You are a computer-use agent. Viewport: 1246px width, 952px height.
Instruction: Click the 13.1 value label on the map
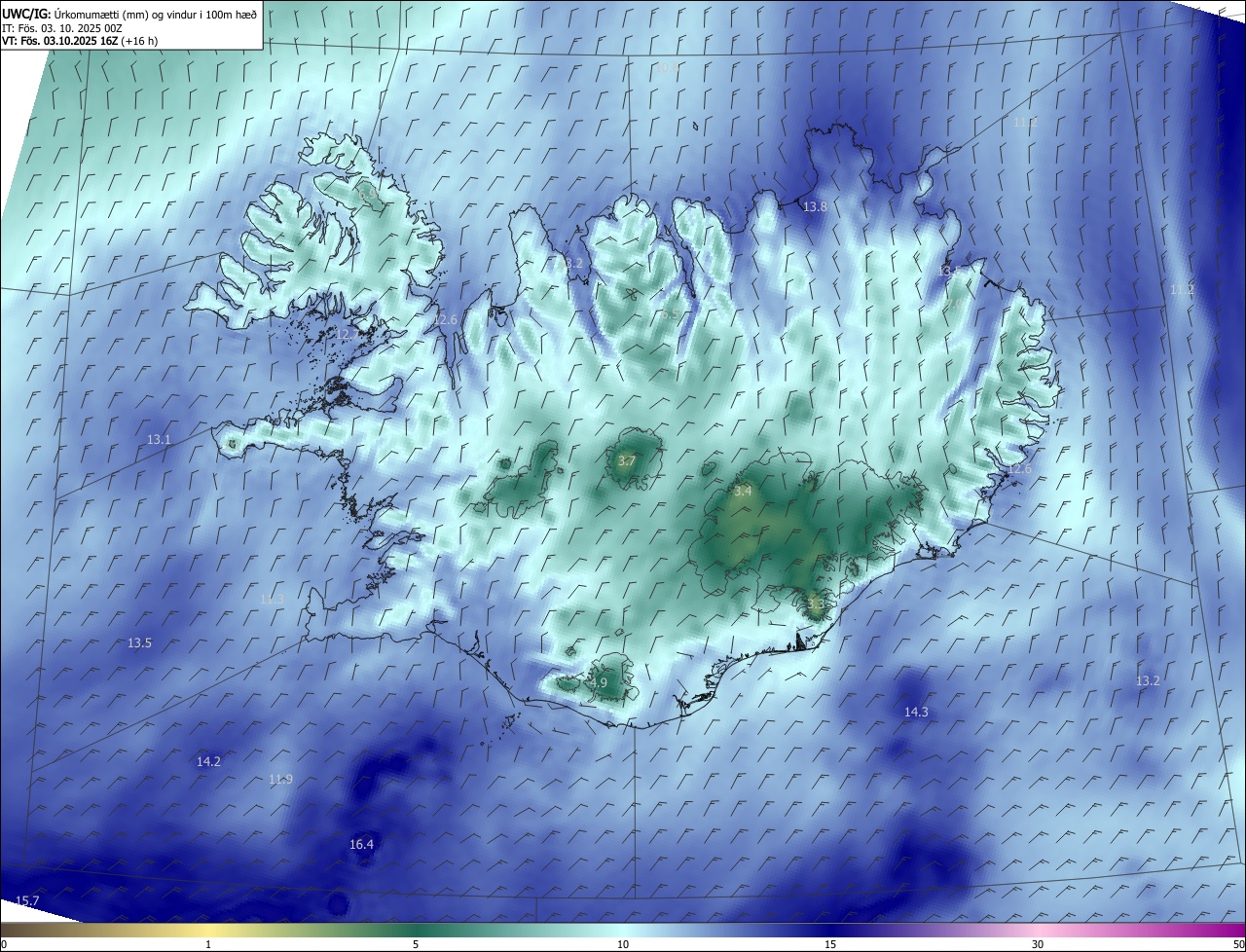(x=159, y=439)
